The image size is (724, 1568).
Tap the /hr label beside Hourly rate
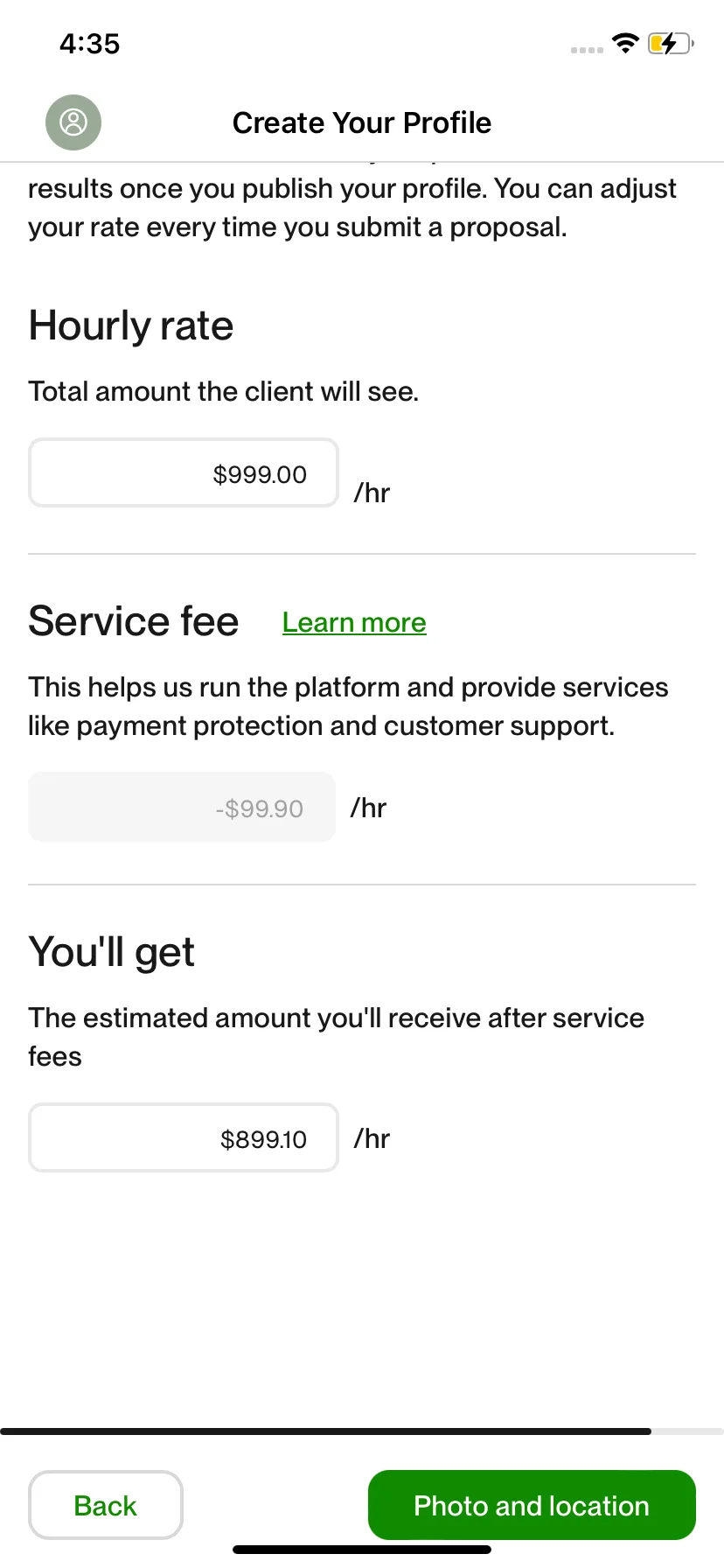372,493
